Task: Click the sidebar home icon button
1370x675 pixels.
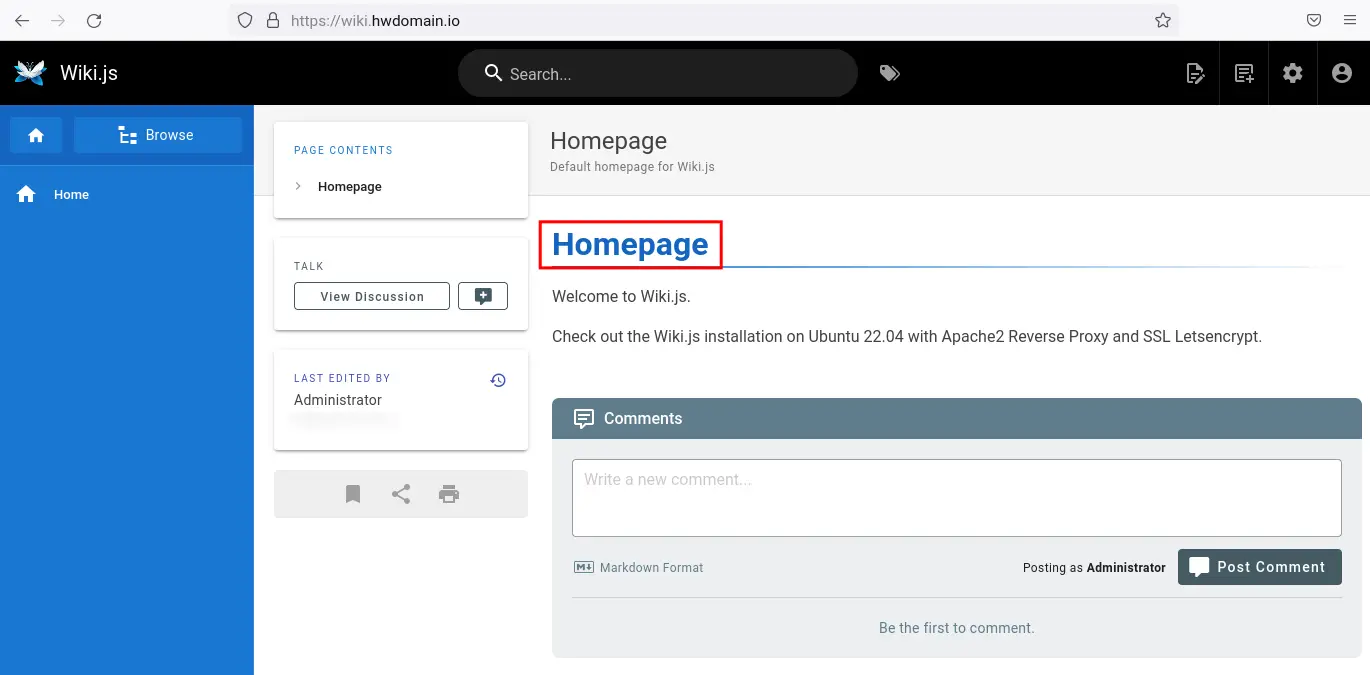Action: [36, 135]
